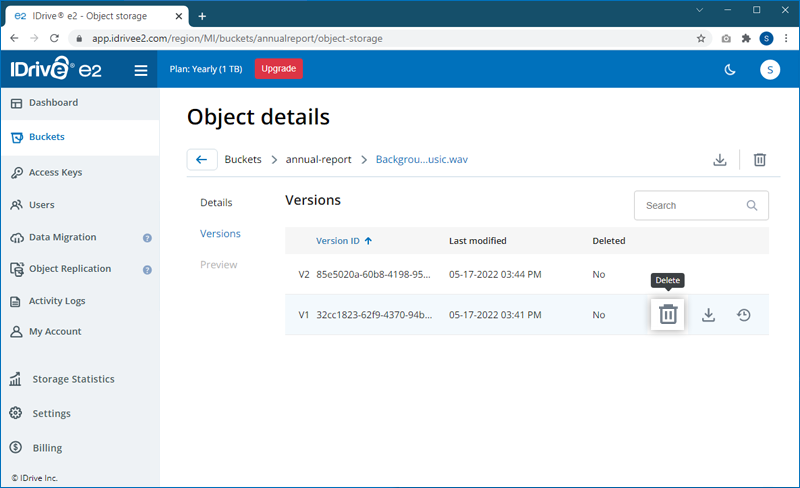This screenshot has width=800, height=488.
Task: Open Access Keys in the sidebar
Action: point(55,172)
